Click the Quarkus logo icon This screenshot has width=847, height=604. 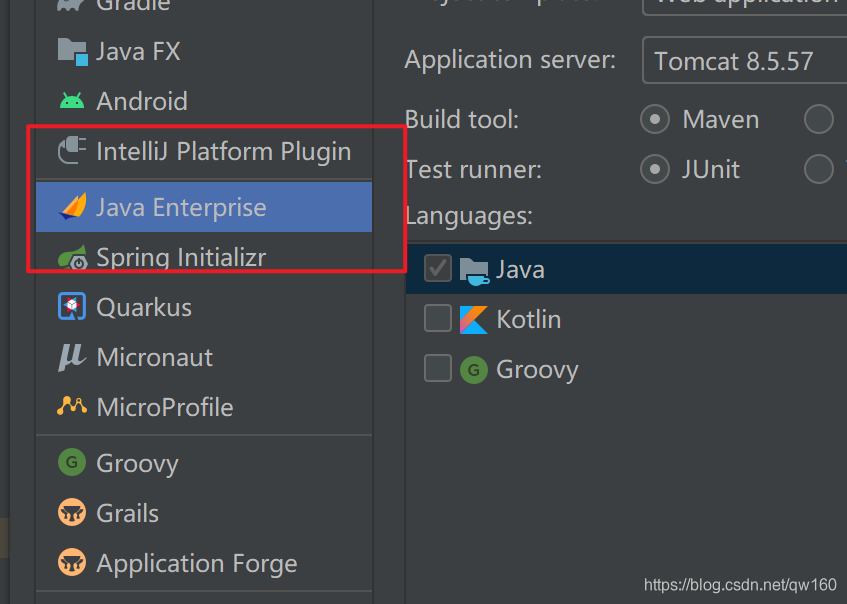click(x=72, y=306)
